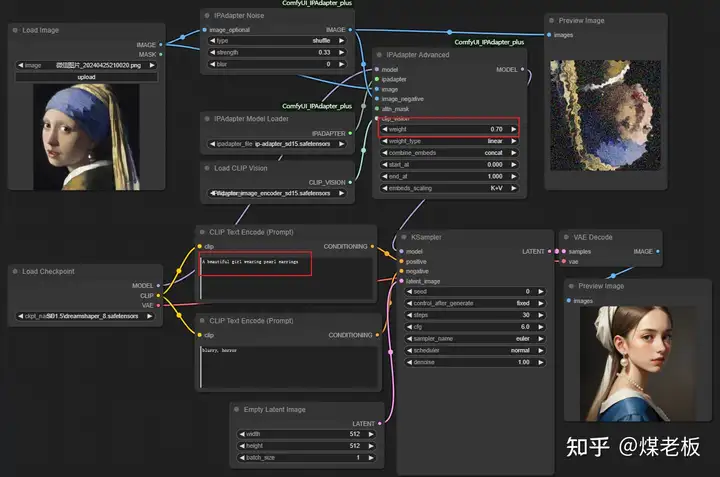This screenshot has height=477, width=720.
Task: Click the positive input port on KSampler
Action: click(x=402, y=261)
